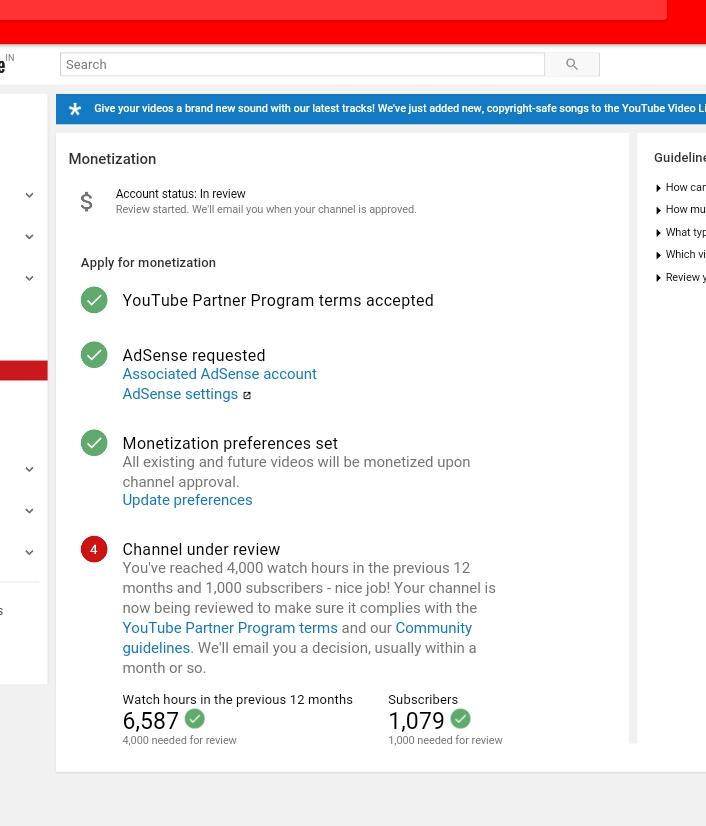Click checkmark beside Monetization preferences set
Screen dimensions: 706x826
(94, 442)
